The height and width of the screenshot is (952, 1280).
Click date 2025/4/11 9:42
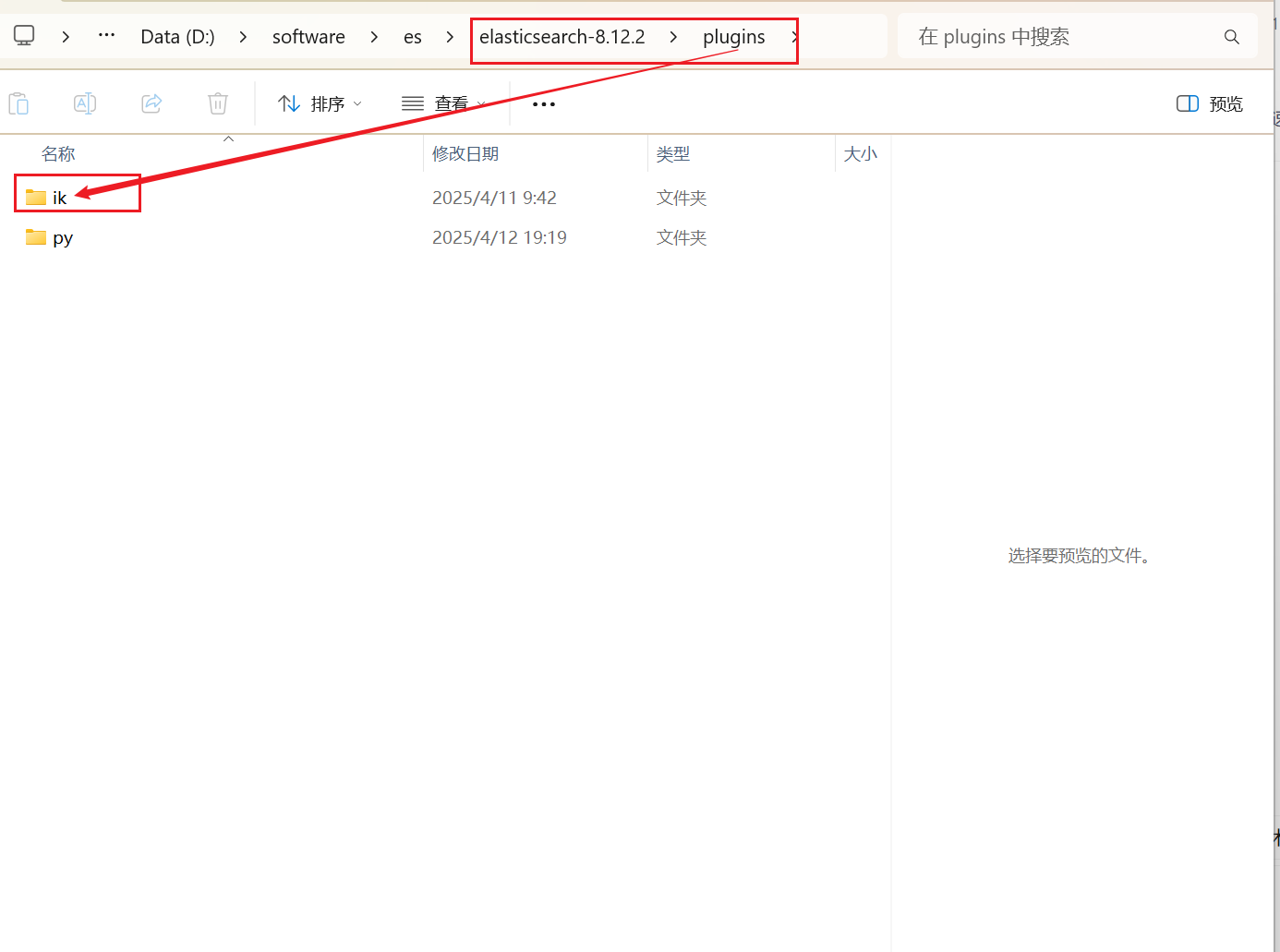[x=494, y=198]
